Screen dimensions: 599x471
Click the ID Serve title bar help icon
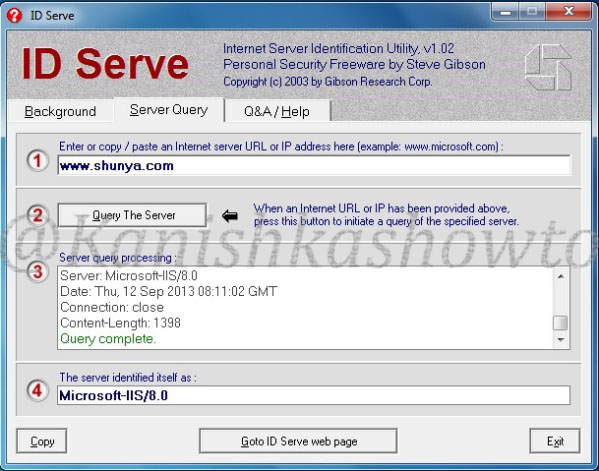click(x=14, y=15)
